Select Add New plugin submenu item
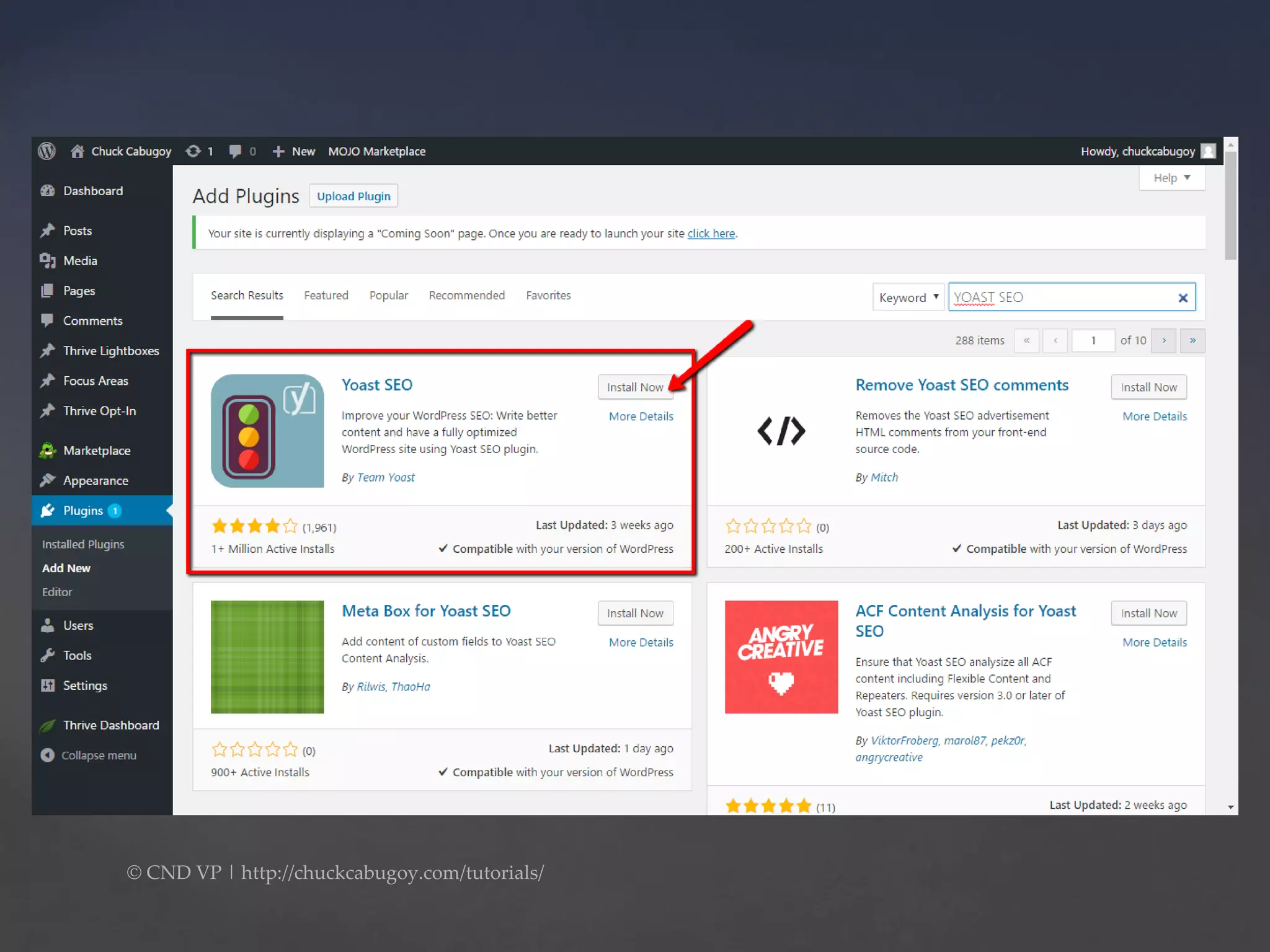 coord(66,568)
